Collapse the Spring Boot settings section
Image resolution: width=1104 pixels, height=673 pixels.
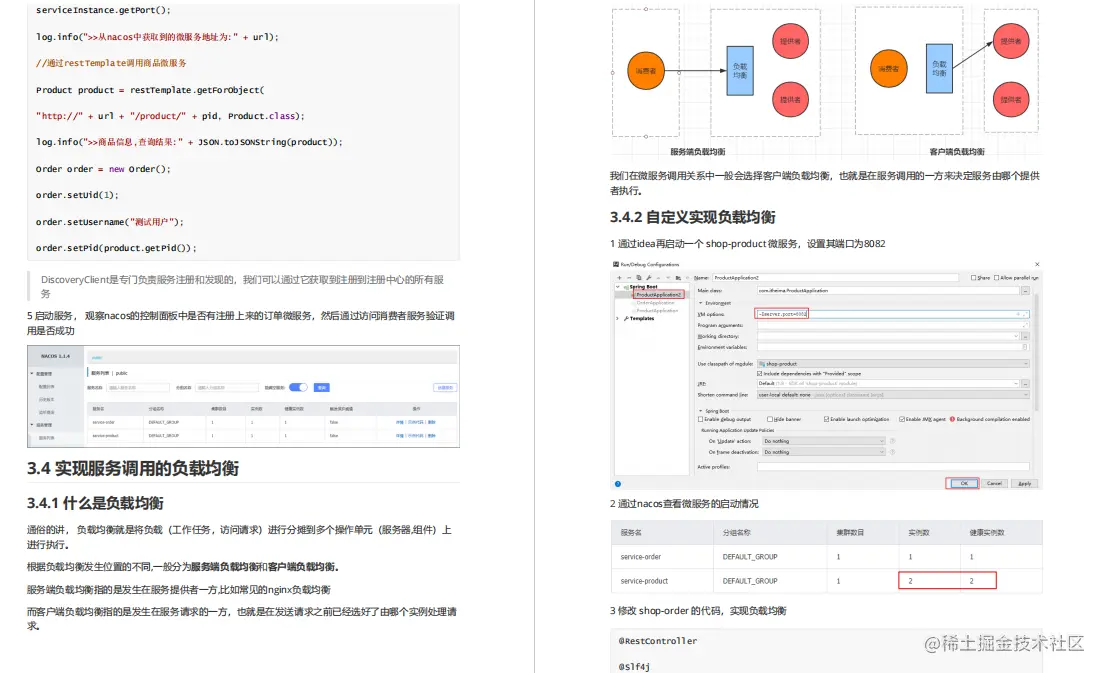tap(701, 410)
